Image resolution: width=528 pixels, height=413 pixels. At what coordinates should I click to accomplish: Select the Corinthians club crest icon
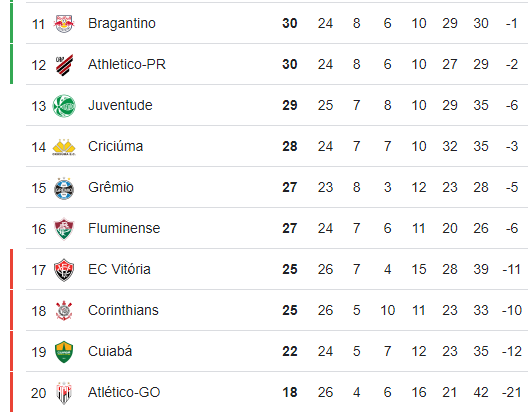[x=64, y=311]
